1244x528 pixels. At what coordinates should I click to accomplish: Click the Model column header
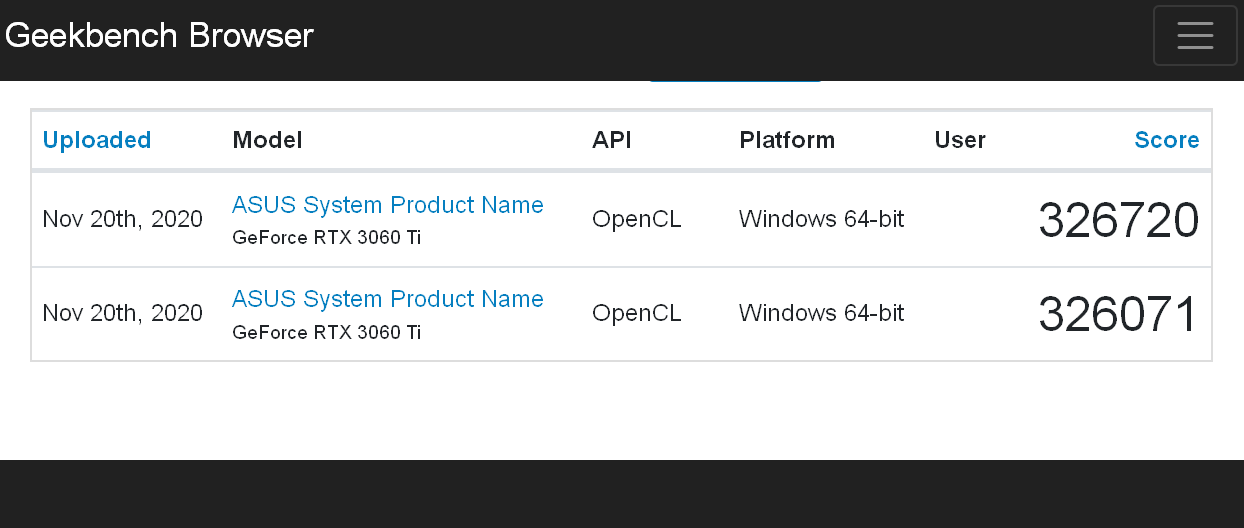coord(267,140)
